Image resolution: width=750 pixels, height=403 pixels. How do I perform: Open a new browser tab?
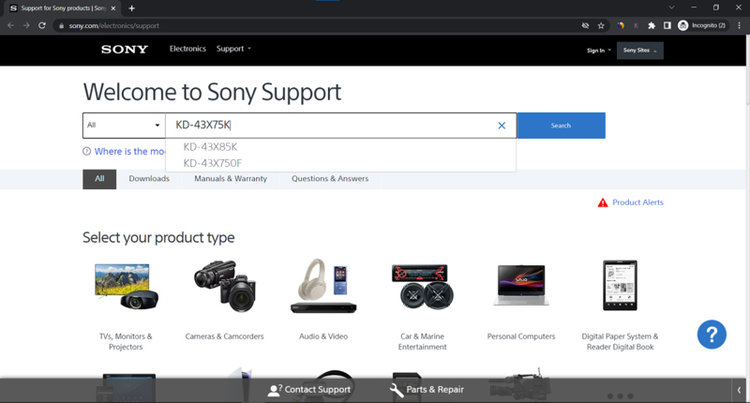point(132,8)
